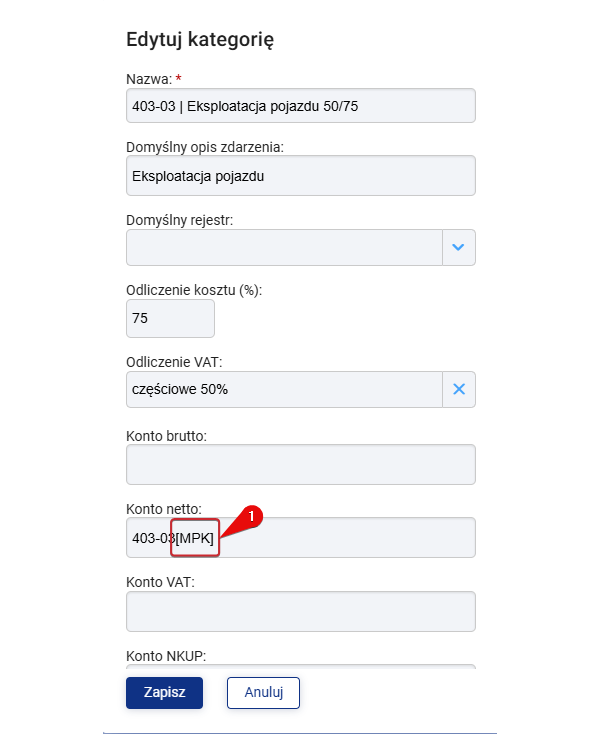Click the red numbered callout marker 1

tap(251, 516)
